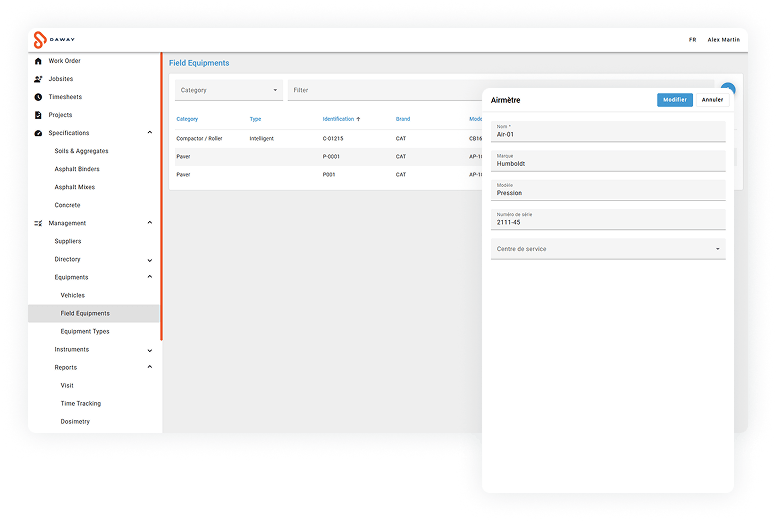Click the Modifier button
The width and height of the screenshot is (776, 521).
point(674,100)
